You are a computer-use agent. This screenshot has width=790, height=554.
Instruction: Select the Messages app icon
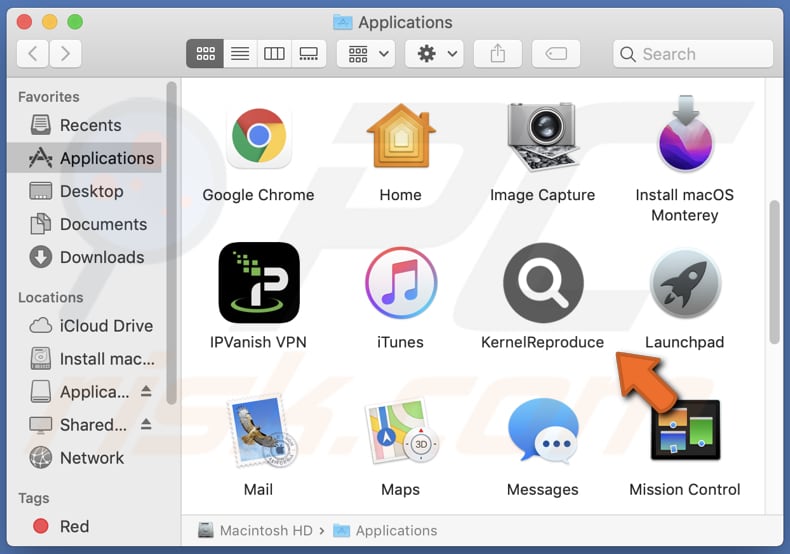(543, 430)
